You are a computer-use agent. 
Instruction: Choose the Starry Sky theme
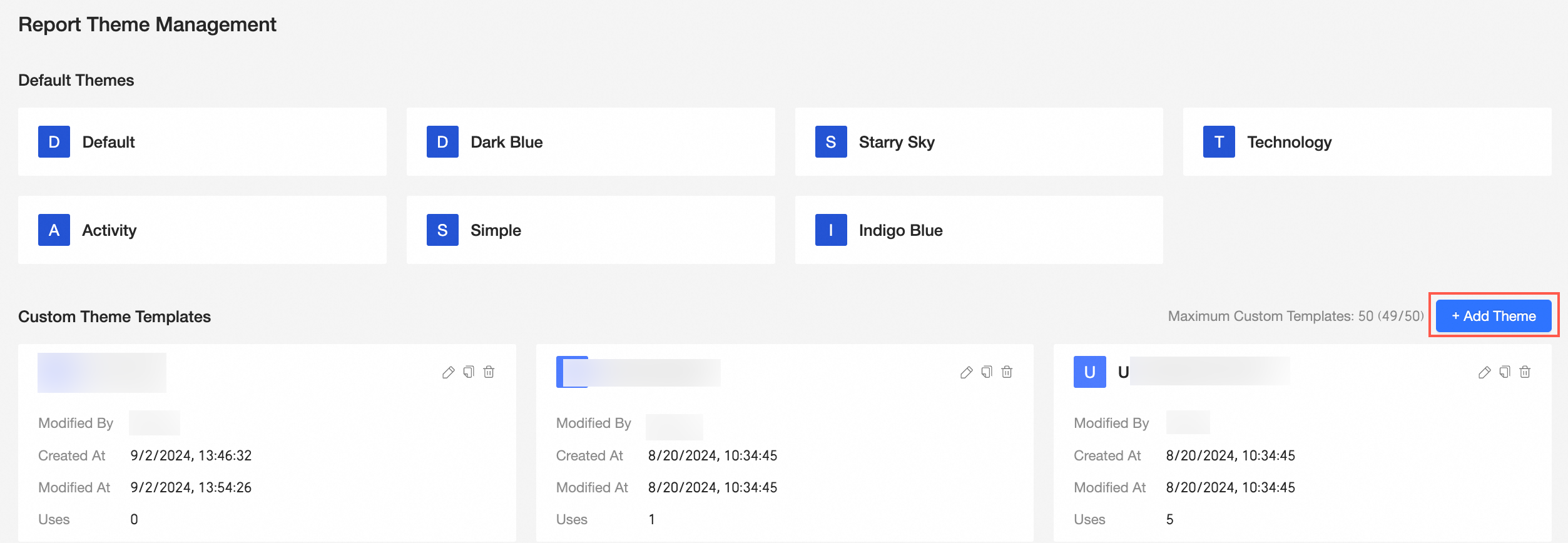(979, 142)
